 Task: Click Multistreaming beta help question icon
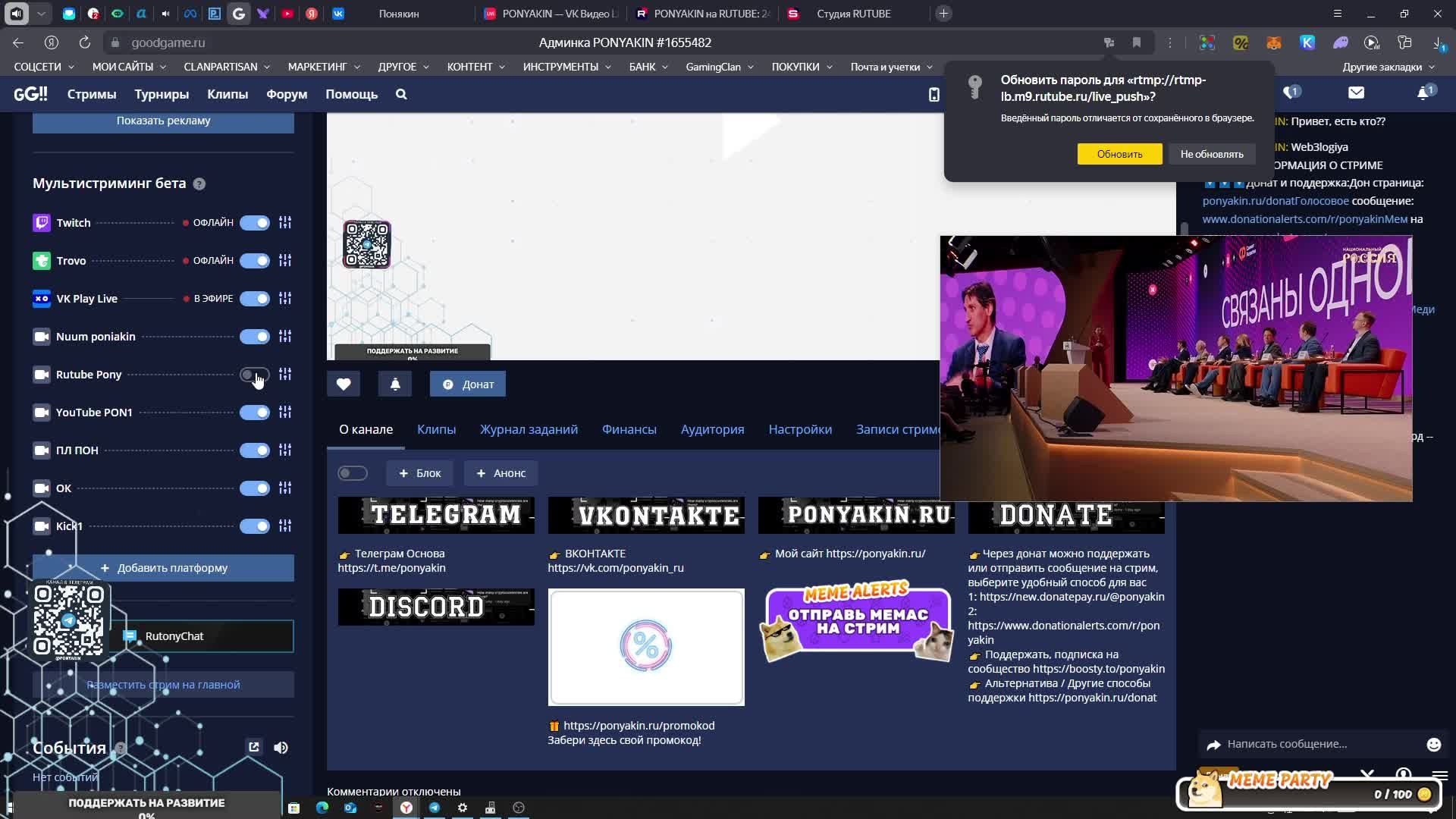[199, 184]
